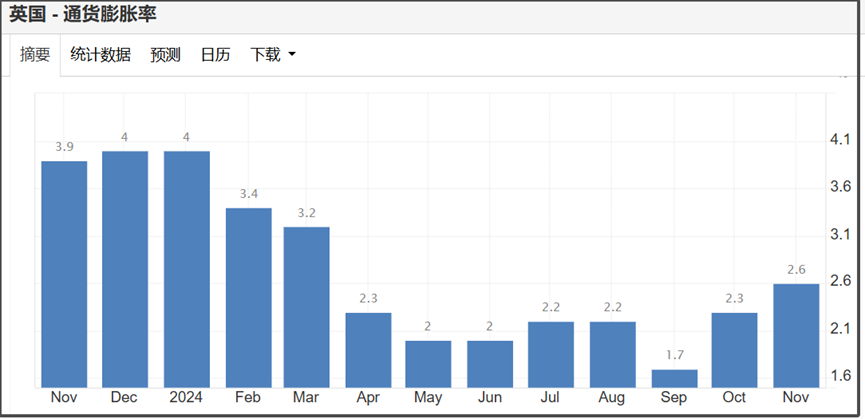Viewport: 865px width, 419px height.
Task: Click the Feb bar showing 3.4
Action: point(249,298)
